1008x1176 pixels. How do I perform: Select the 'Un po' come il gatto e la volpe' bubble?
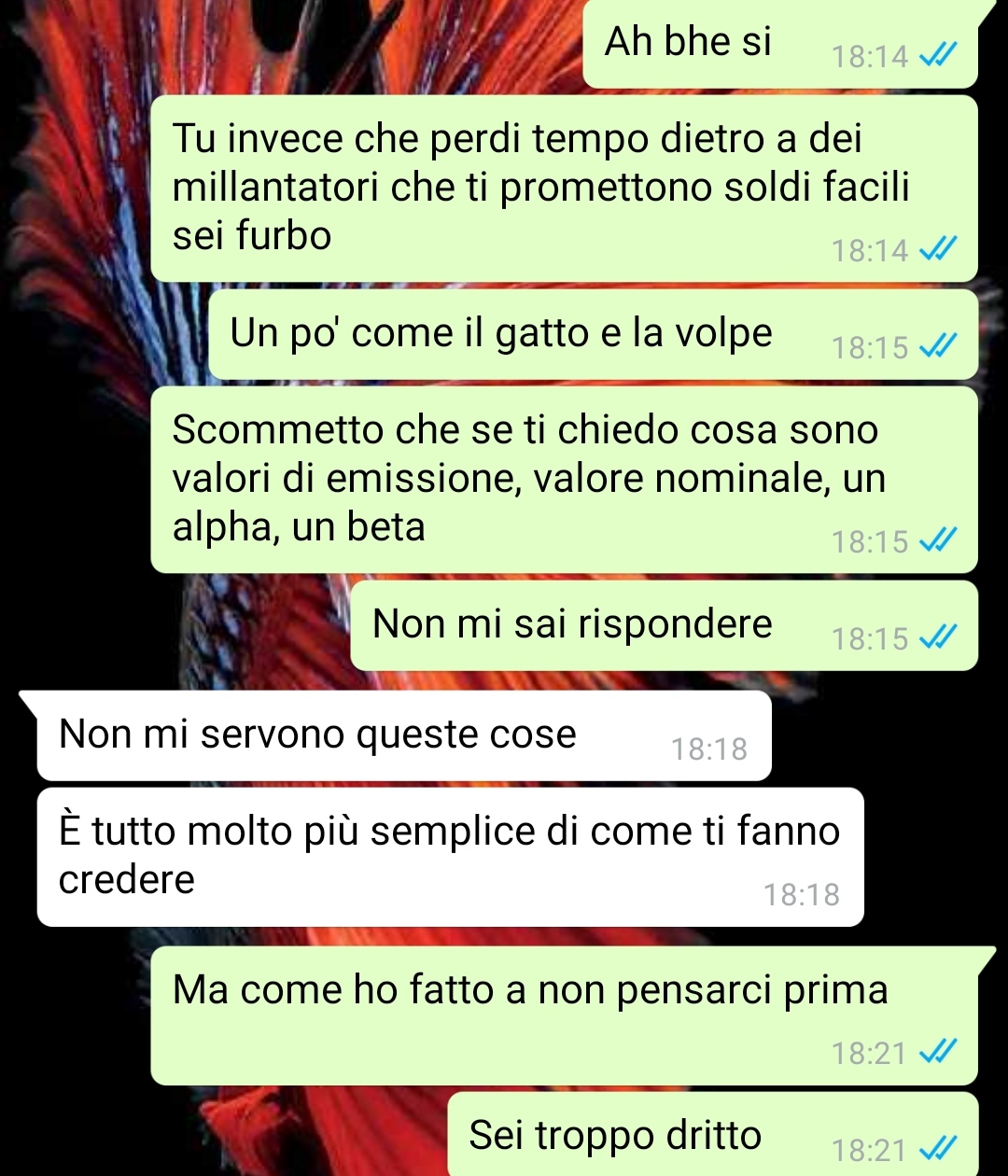[x=593, y=334]
